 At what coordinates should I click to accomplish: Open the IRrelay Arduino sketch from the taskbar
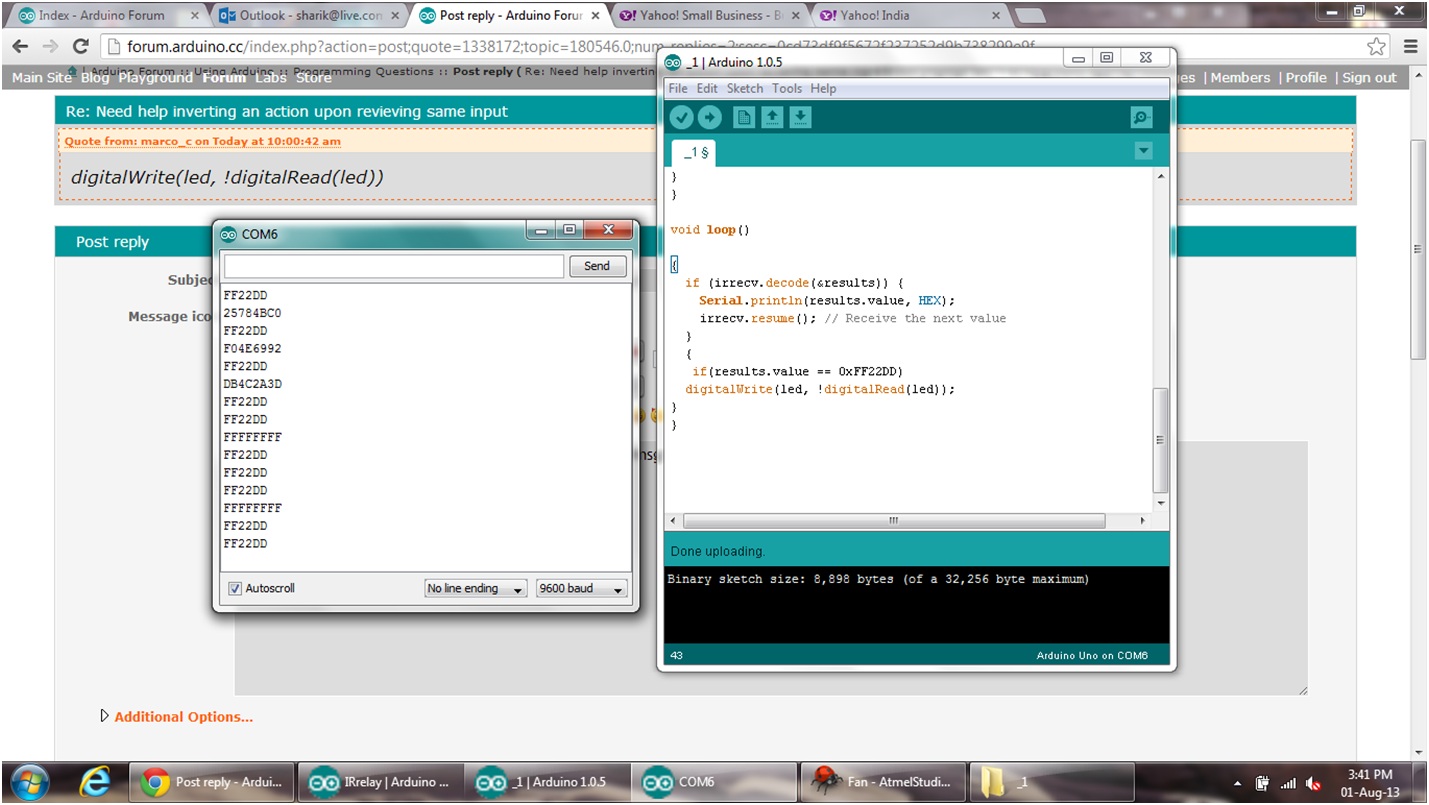click(380, 779)
